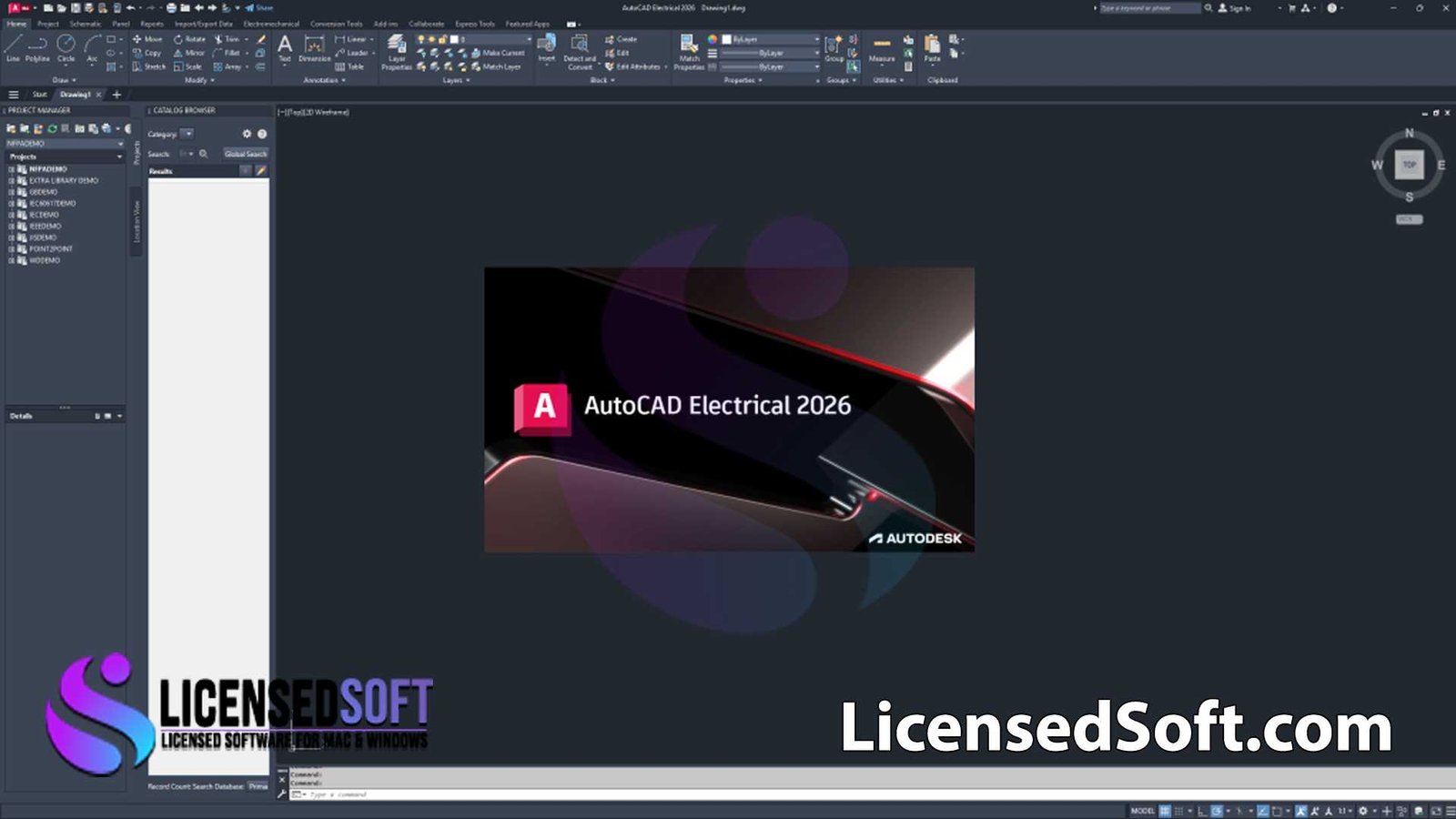
Task: Click the Global Search button
Action: (246, 154)
